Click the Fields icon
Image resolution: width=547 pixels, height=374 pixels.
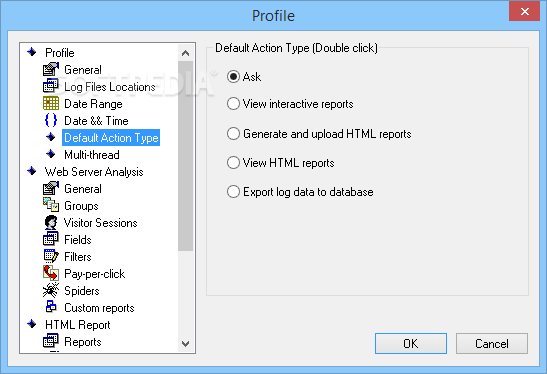[x=51, y=239]
